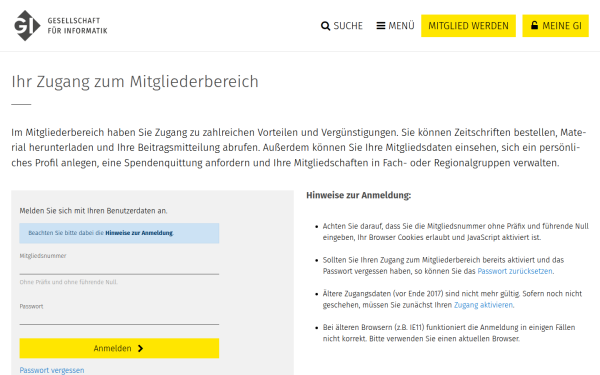Click bullet starting Achten Sie darauf
Screen dimensions: 600x375
455,232
